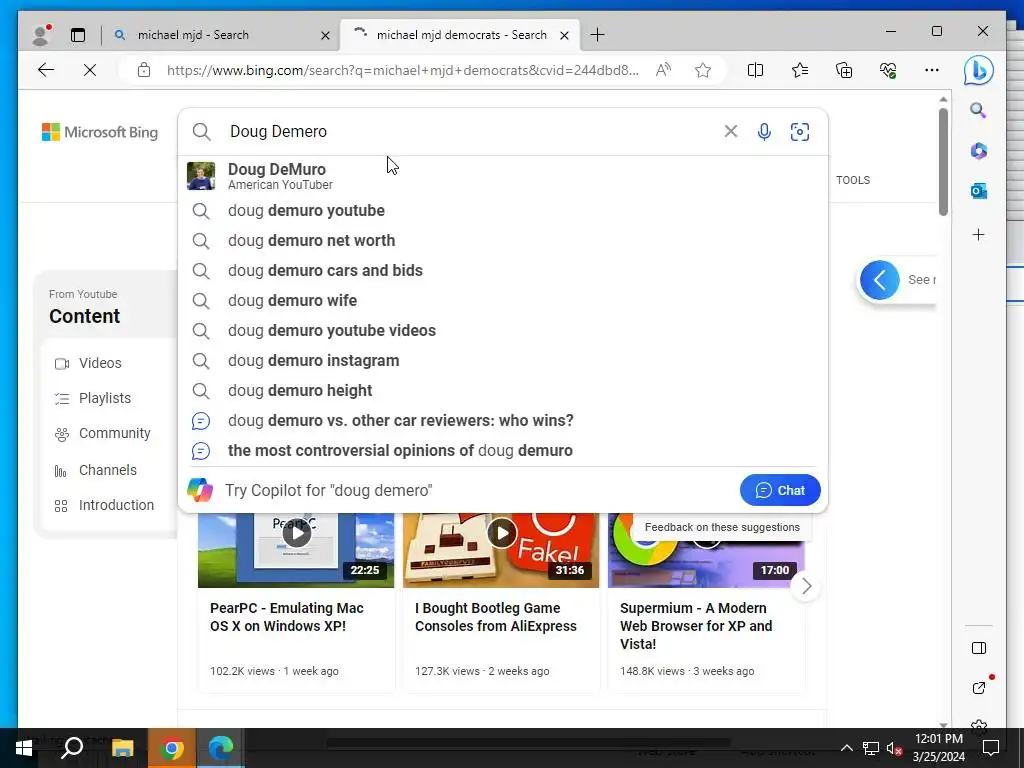Open Browser essentials heart icon
Image resolution: width=1024 pixels, height=768 pixels.
888,70
